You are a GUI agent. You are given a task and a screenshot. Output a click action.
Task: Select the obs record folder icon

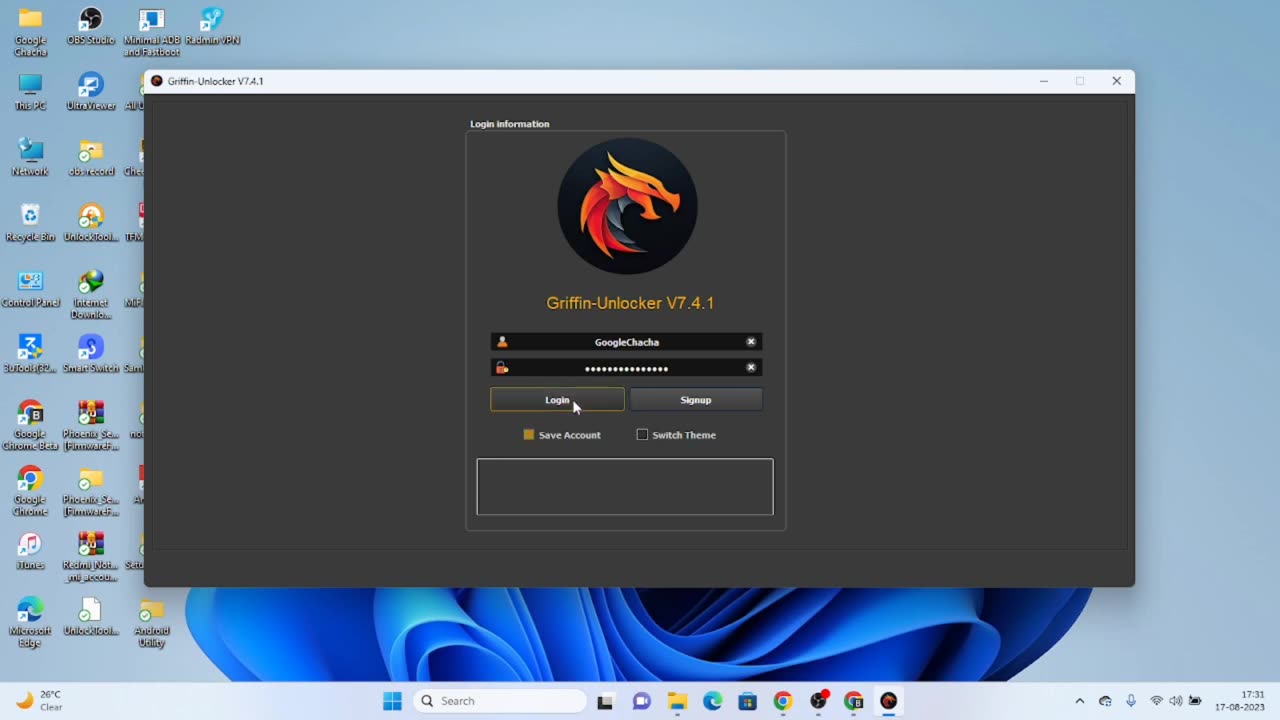coord(91,157)
